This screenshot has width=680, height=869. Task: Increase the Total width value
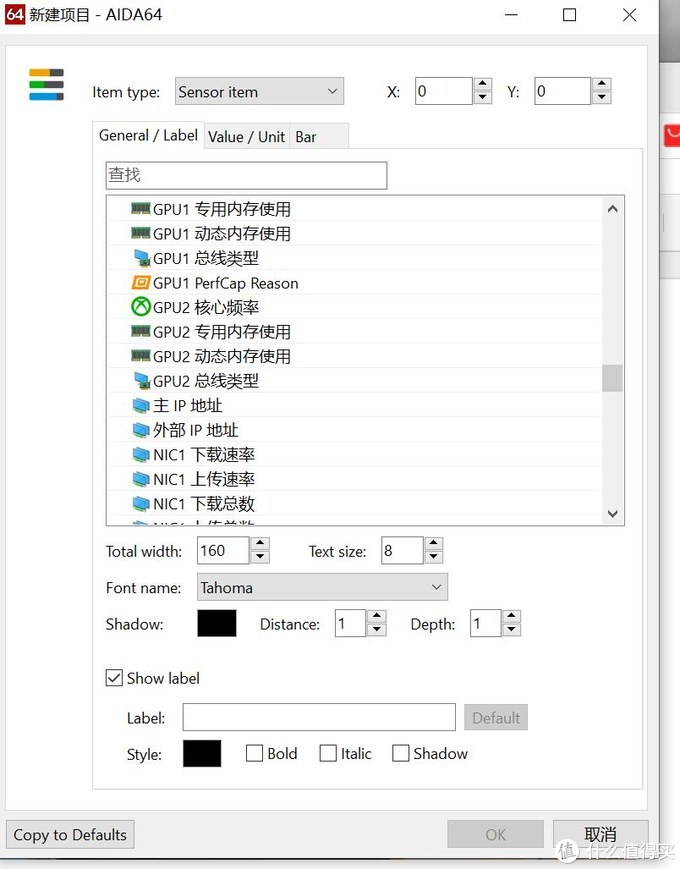(x=260, y=544)
